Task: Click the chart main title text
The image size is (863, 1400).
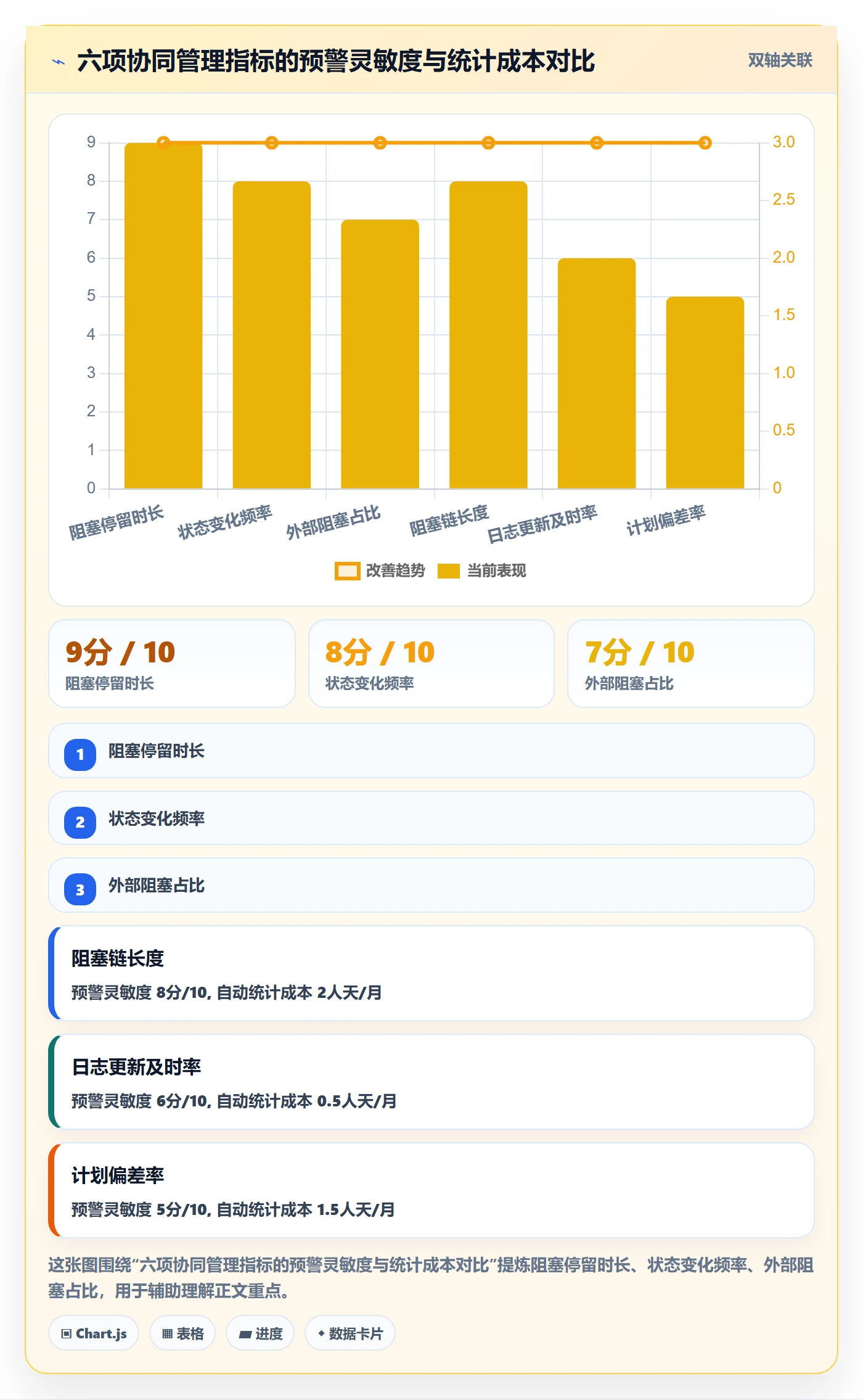Action: tap(336, 61)
